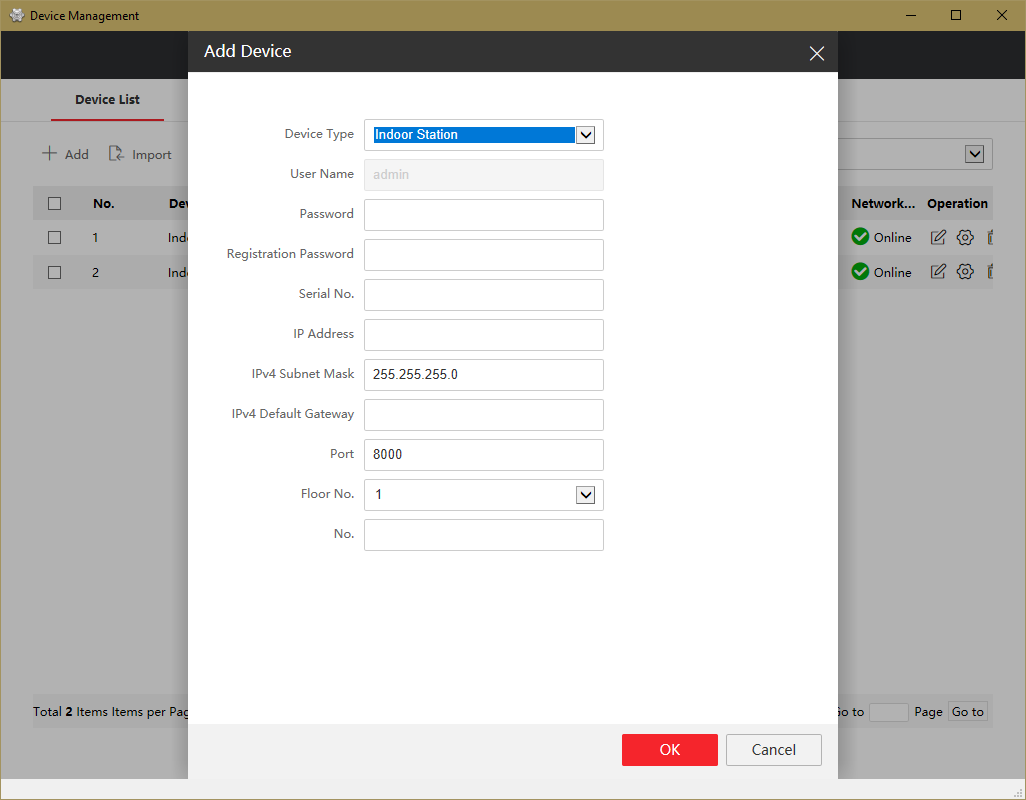Click the Password input field

click(x=484, y=215)
